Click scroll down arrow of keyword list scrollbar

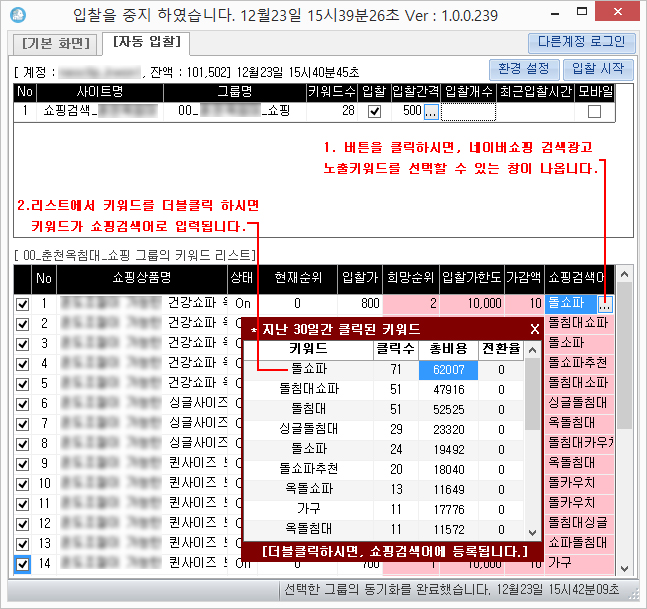coord(624,569)
